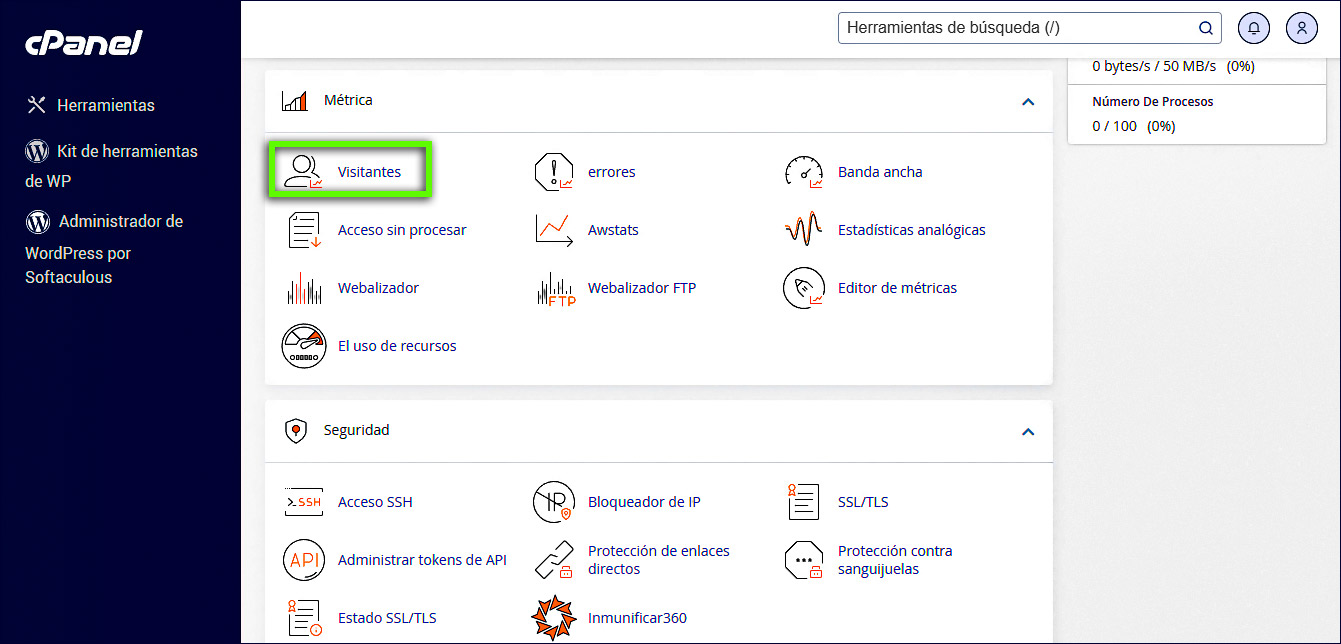This screenshot has height=644, width=1341.
Task: Open the Acceso SSH terminal icon
Action: [304, 502]
